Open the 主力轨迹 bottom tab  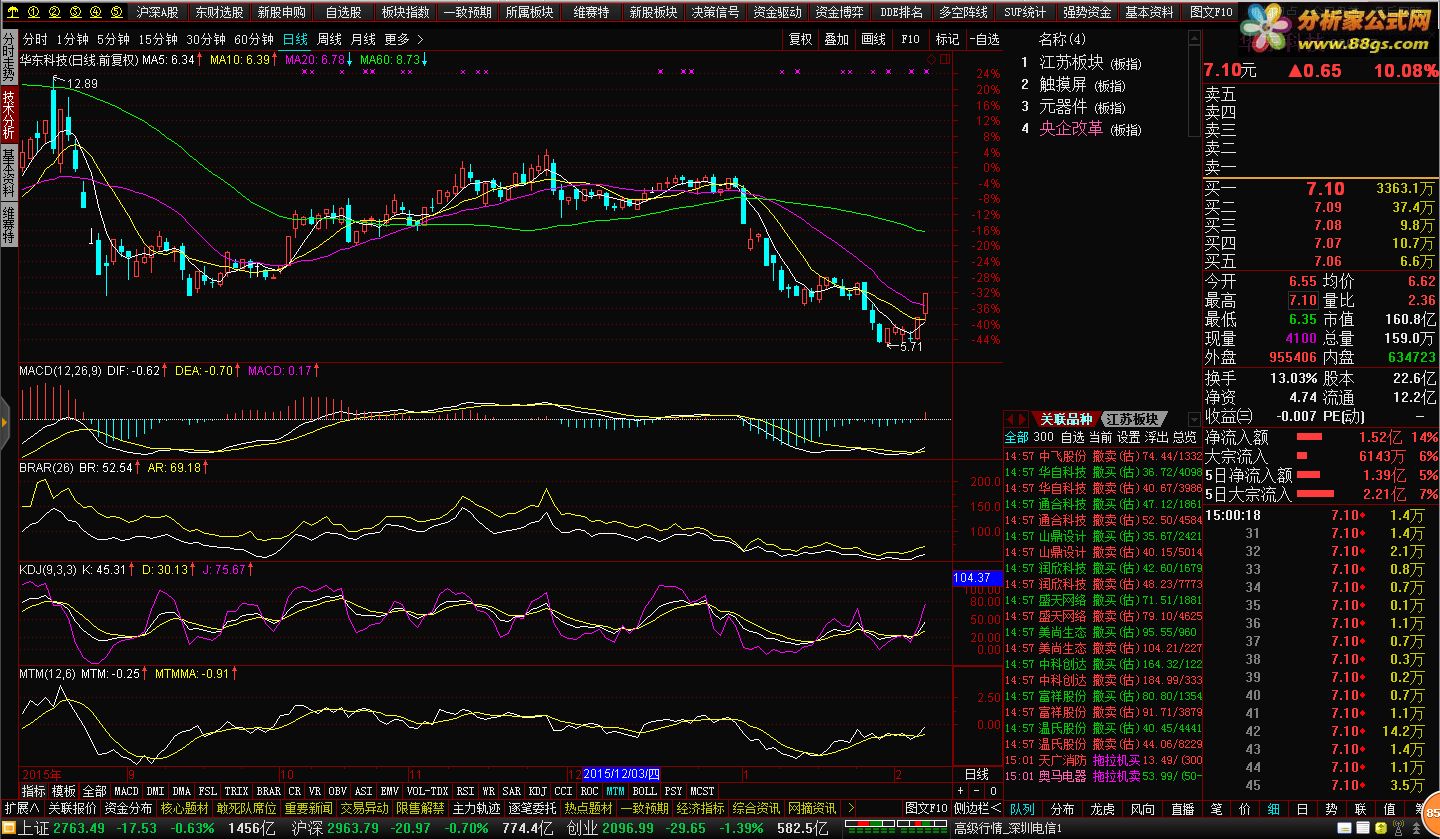[x=476, y=808]
